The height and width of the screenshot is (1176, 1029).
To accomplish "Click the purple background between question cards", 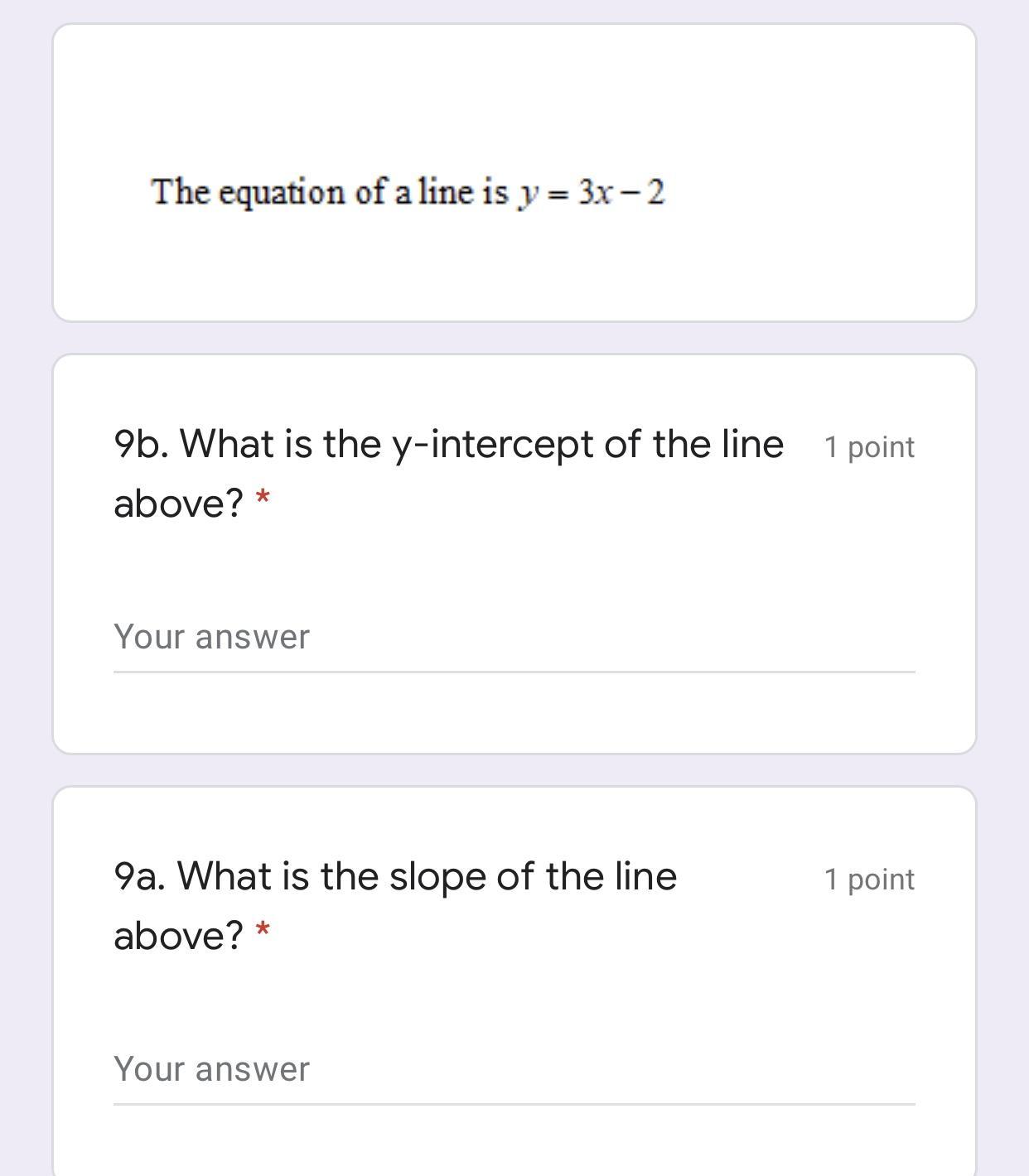I will coord(514,770).
